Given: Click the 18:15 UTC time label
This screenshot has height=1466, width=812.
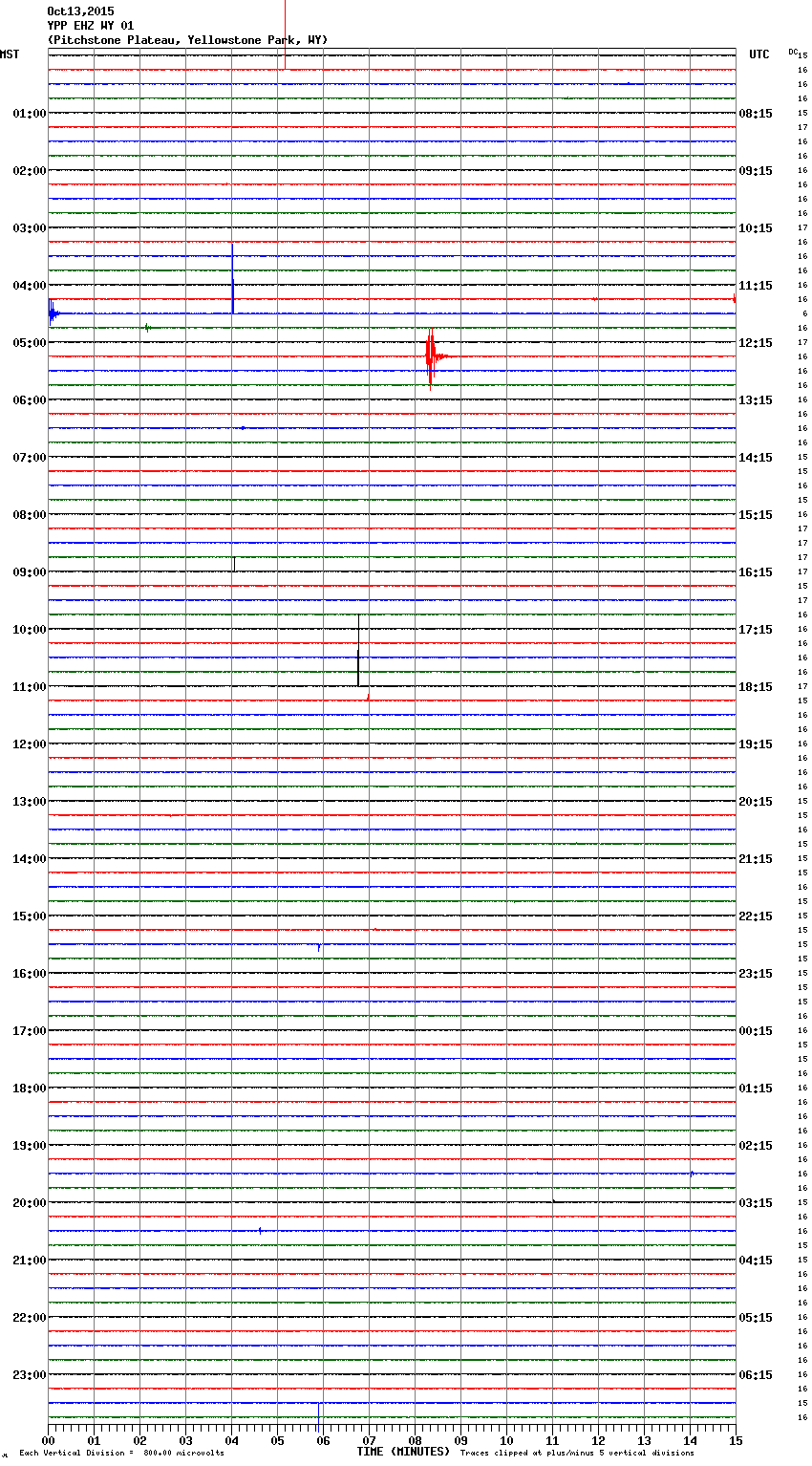Looking at the screenshot, I should [756, 687].
